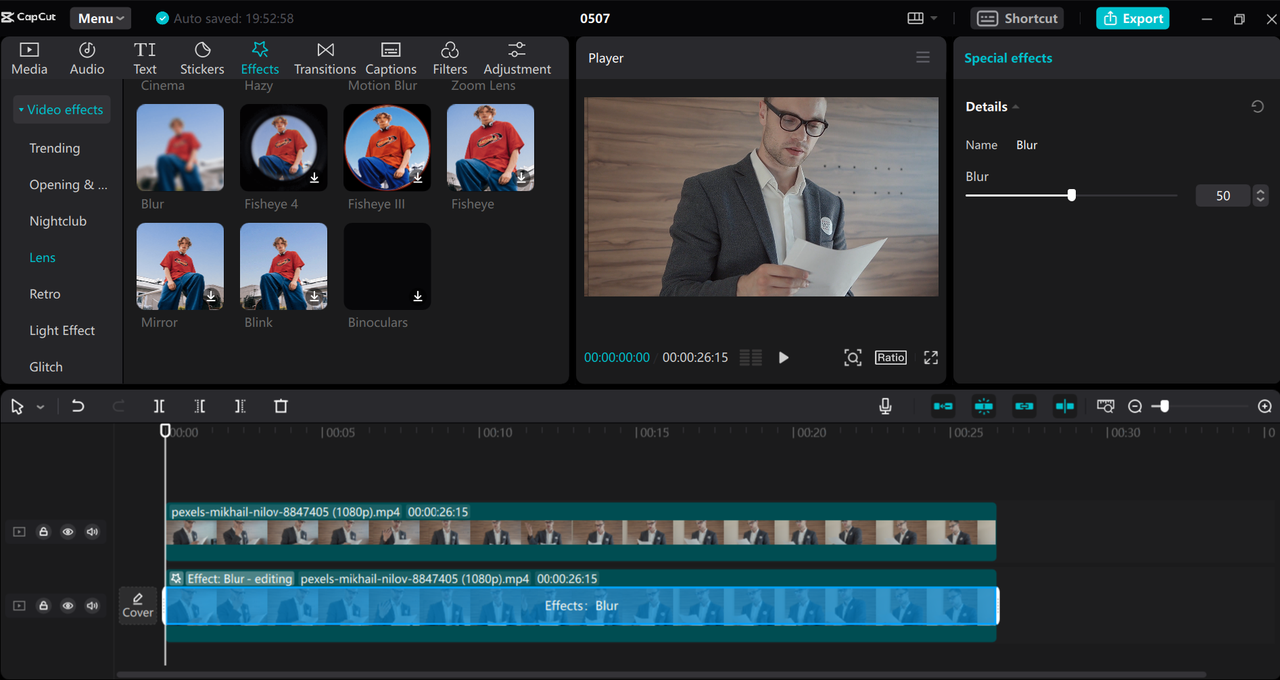Screen dimensions: 1280x680
Task: Enter fullscreen player mode
Action: (931, 358)
